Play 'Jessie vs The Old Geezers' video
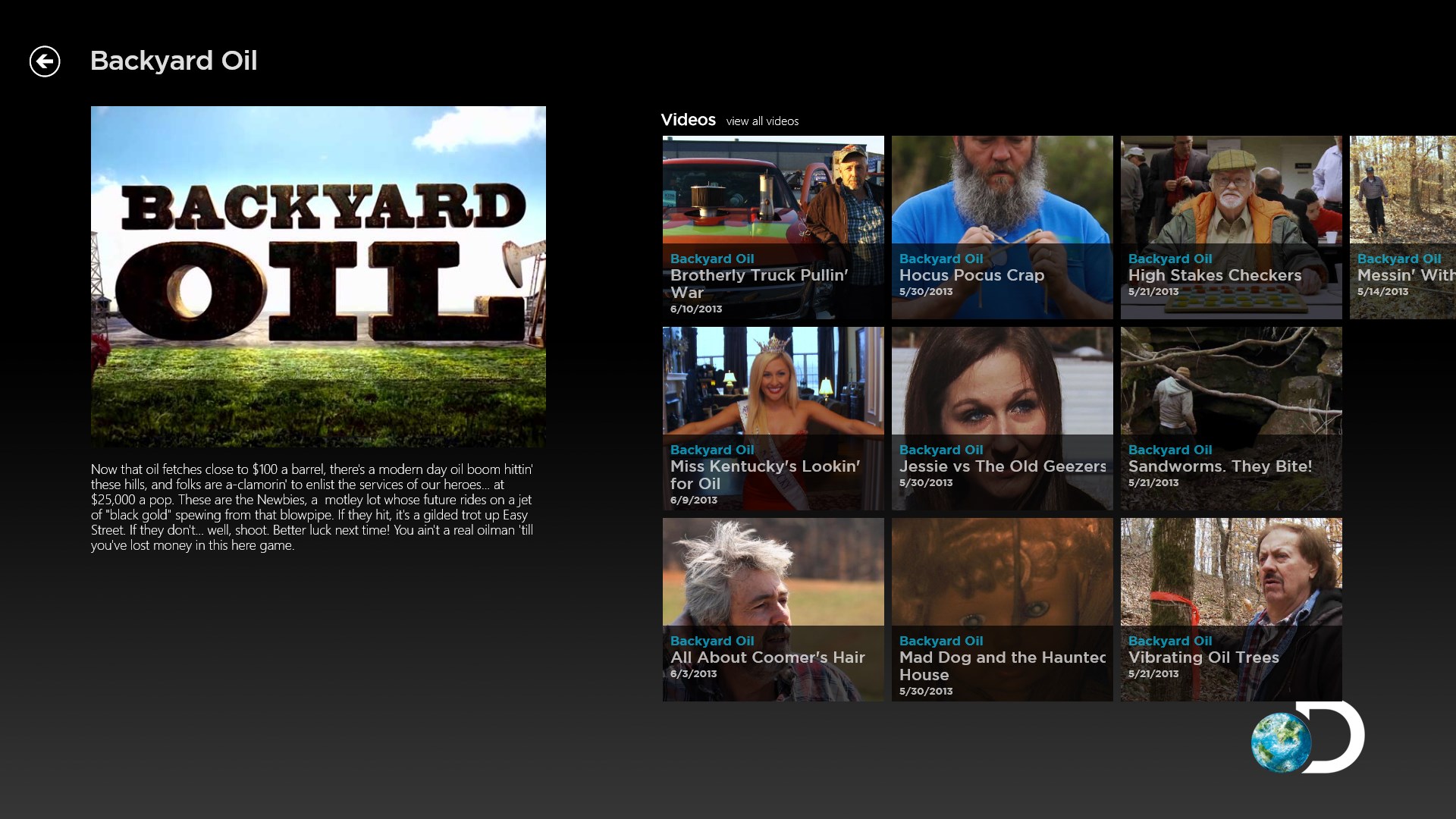The image size is (1456, 819). point(1003,419)
